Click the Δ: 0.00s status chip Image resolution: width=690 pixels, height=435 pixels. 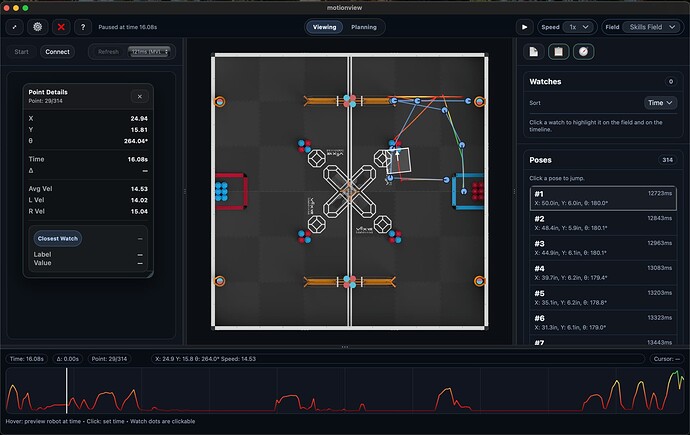tap(68, 359)
